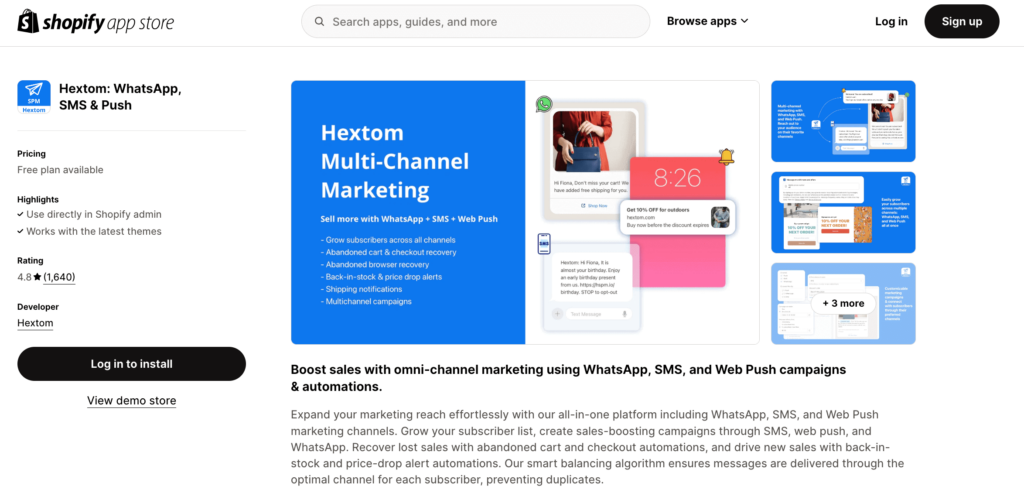
Task: Select the Boost sales with omni-channel marketing headline
Action: coord(568,378)
